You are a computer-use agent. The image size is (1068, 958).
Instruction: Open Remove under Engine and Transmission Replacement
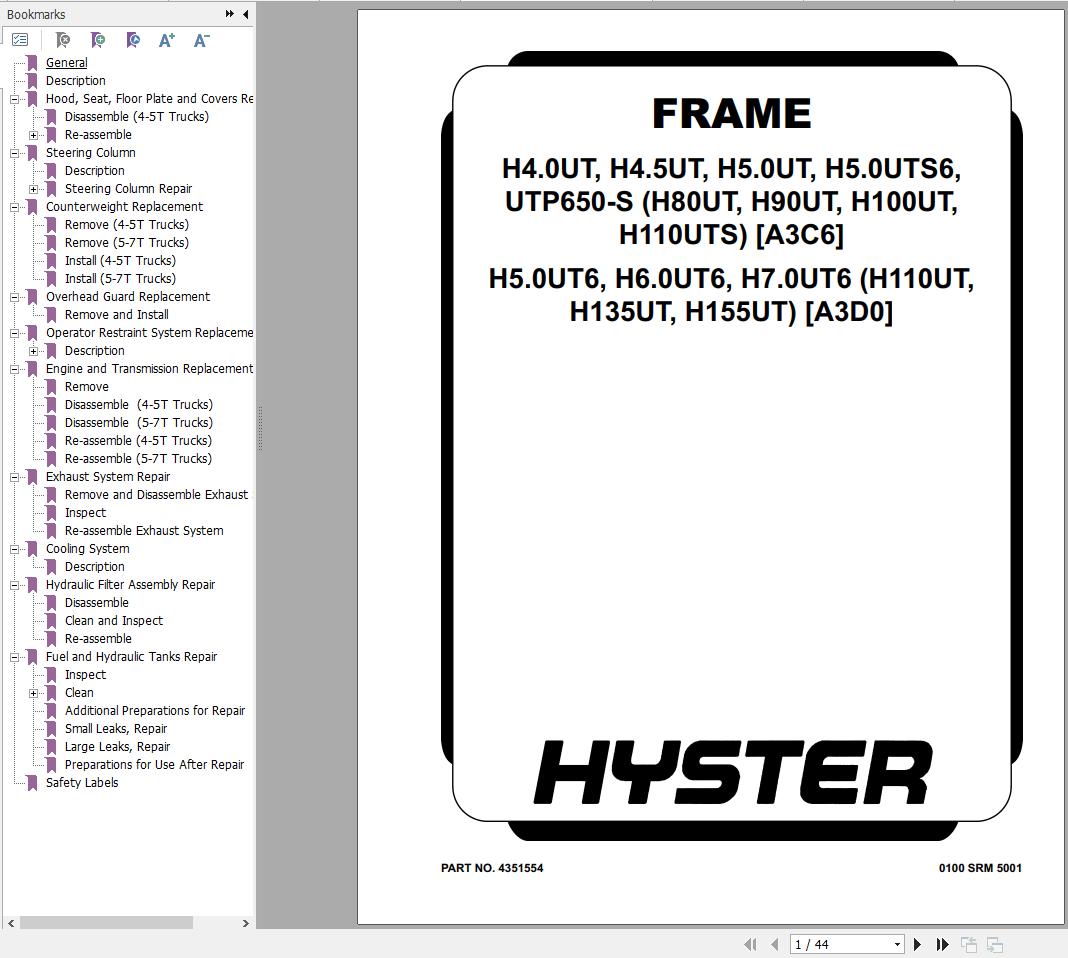pos(87,387)
